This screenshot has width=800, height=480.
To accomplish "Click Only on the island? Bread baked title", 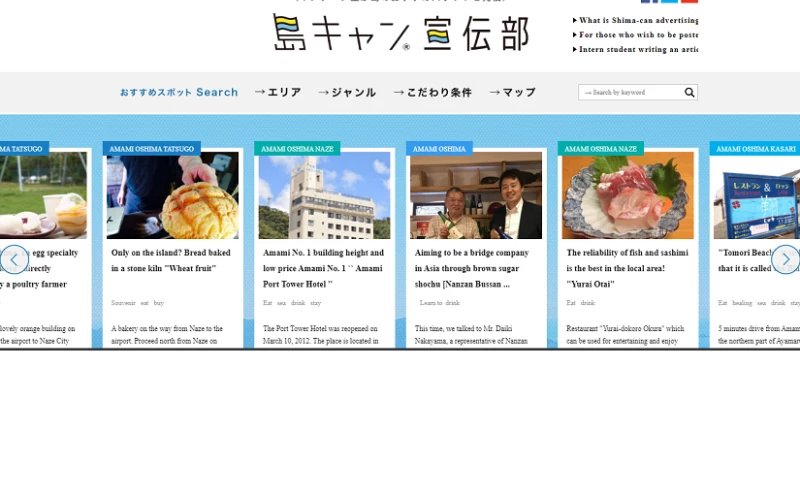I will [x=171, y=260].
